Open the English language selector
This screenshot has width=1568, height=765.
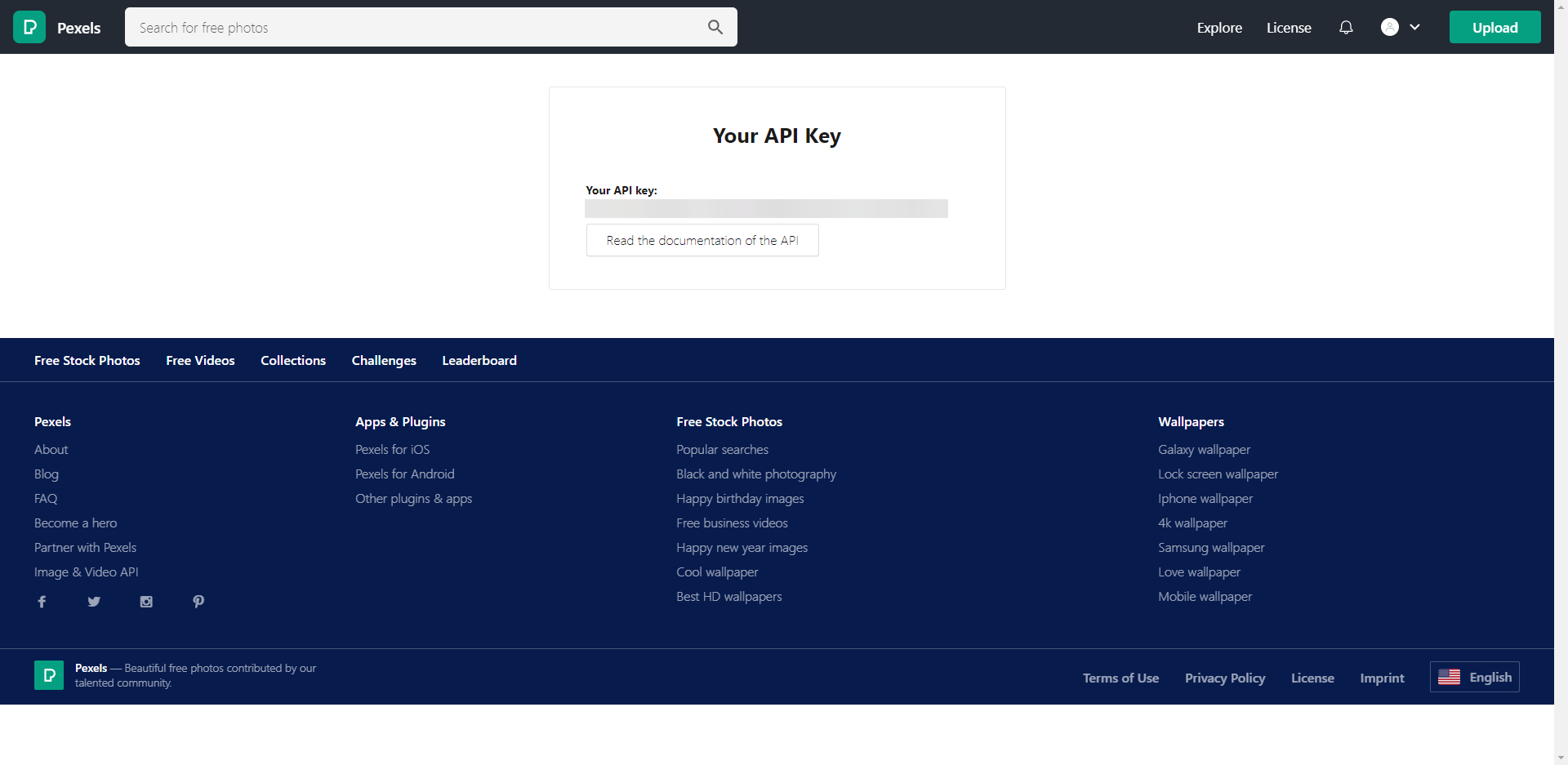pos(1475,677)
